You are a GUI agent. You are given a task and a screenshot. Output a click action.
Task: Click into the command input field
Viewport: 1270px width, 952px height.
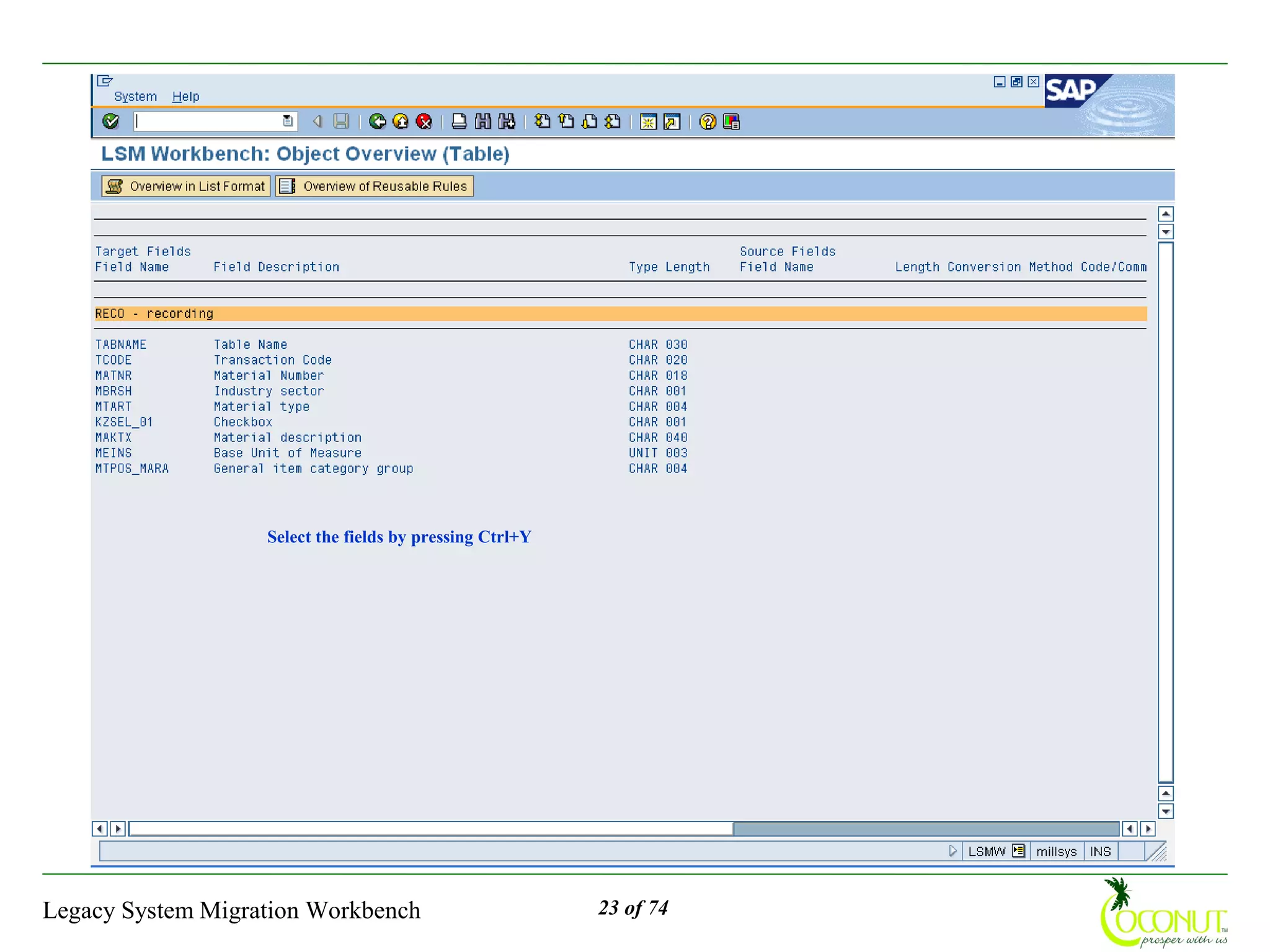(x=209, y=121)
